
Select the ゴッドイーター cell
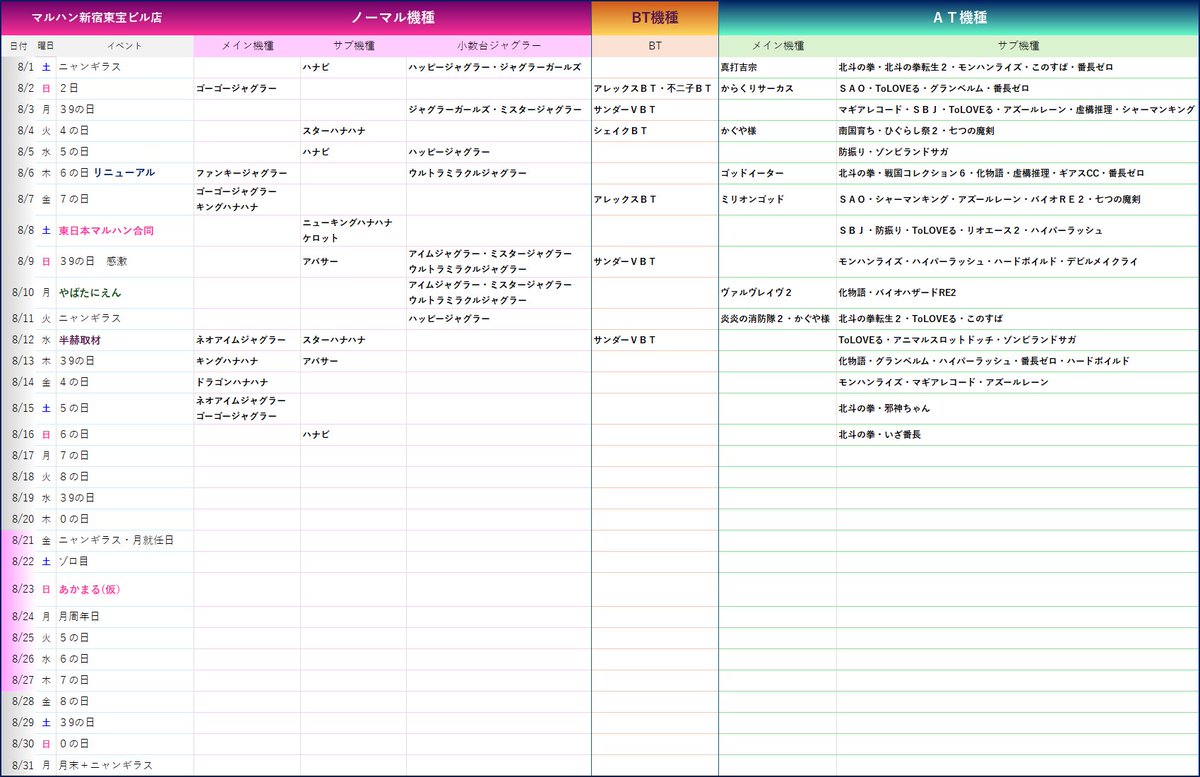pyautogui.click(x=777, y=172)
